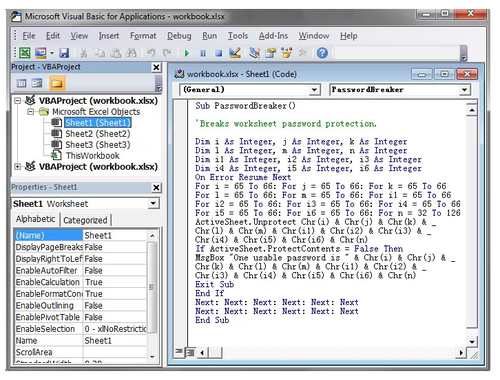Click the View Microsoft Excel icon
The height and width of the screenshot is (380, 500).
coord(25,53)
